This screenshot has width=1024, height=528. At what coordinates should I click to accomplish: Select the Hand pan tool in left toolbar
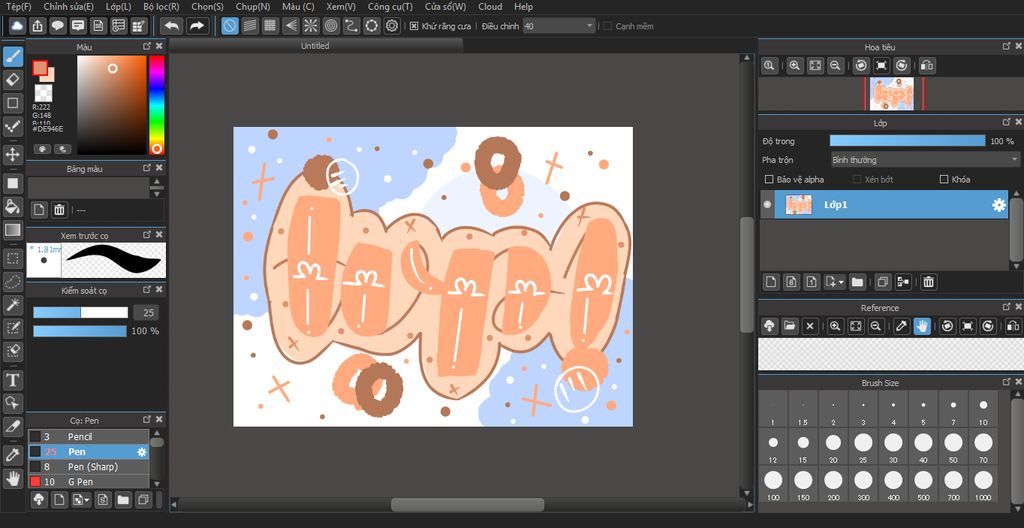(x=13, y=478)
